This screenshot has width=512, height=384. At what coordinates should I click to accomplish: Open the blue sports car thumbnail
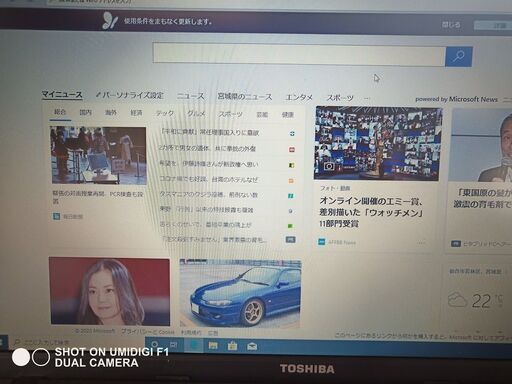[240, 293]
